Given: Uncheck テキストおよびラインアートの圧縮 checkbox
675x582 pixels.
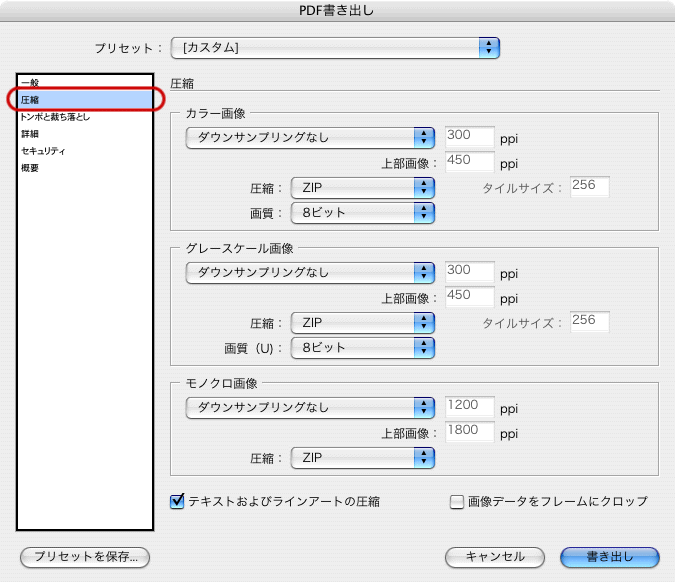Looking at the screenshot, I should (177, 502).
